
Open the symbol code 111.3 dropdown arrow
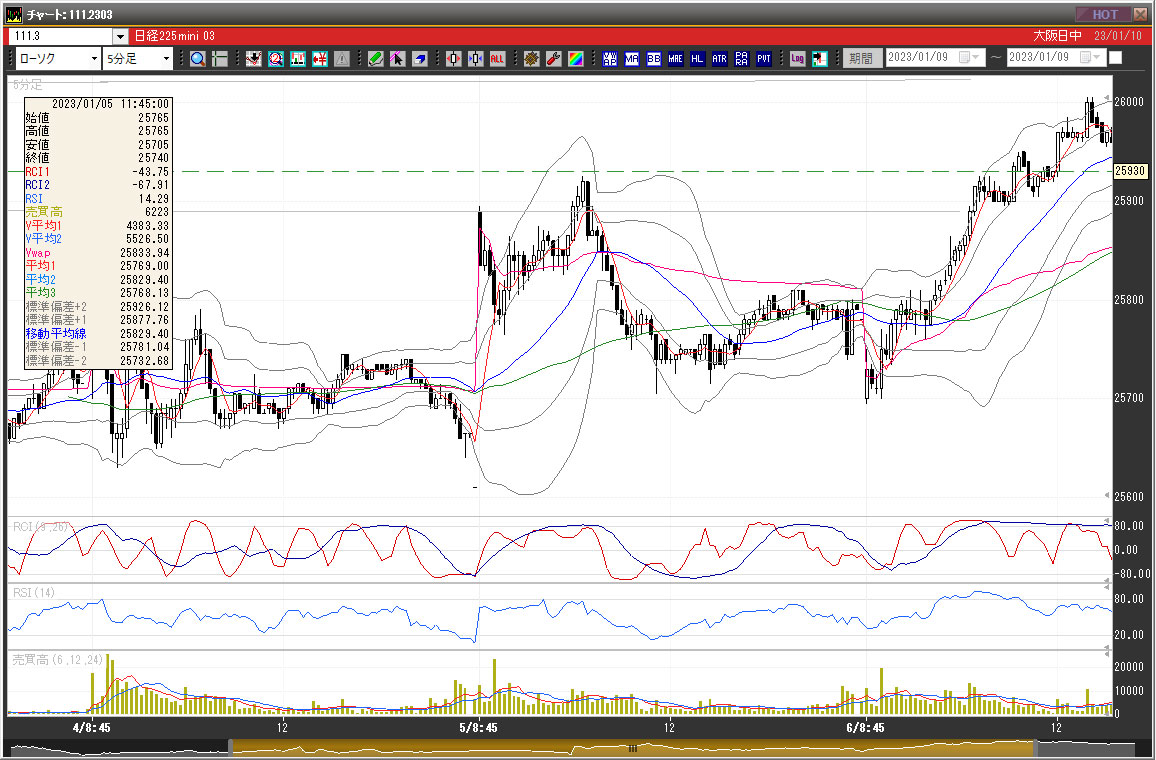tap(121, 36)
